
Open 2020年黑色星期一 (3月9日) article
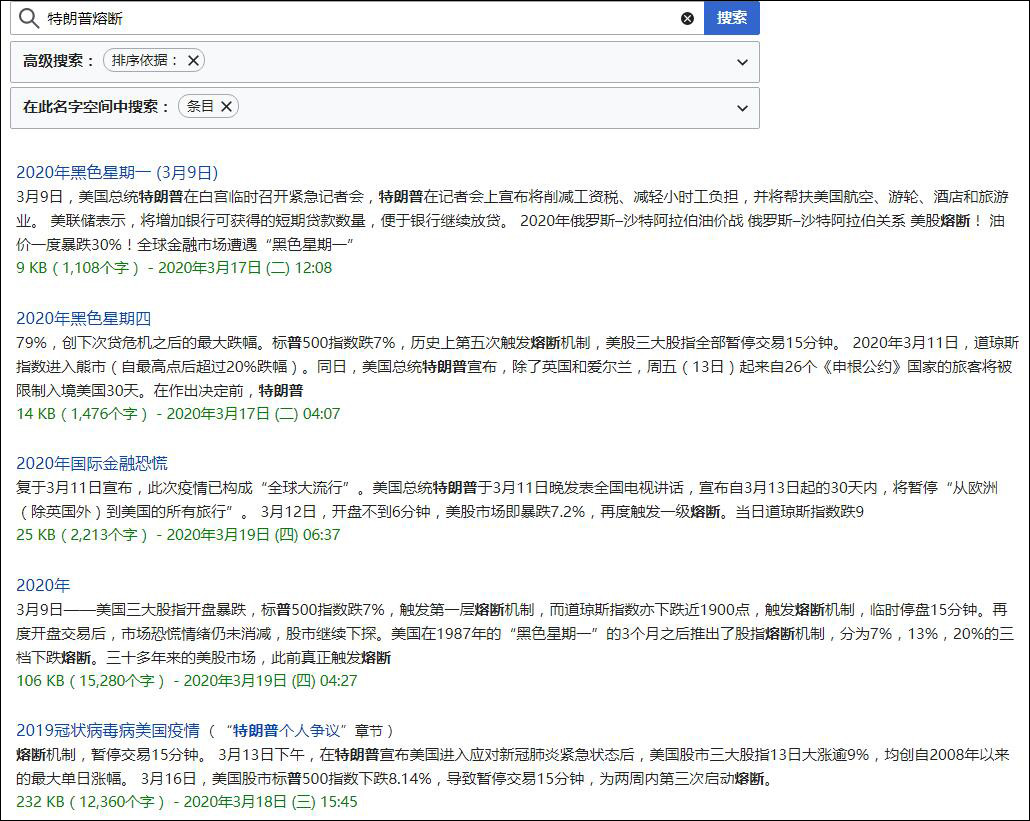[117, 172]
